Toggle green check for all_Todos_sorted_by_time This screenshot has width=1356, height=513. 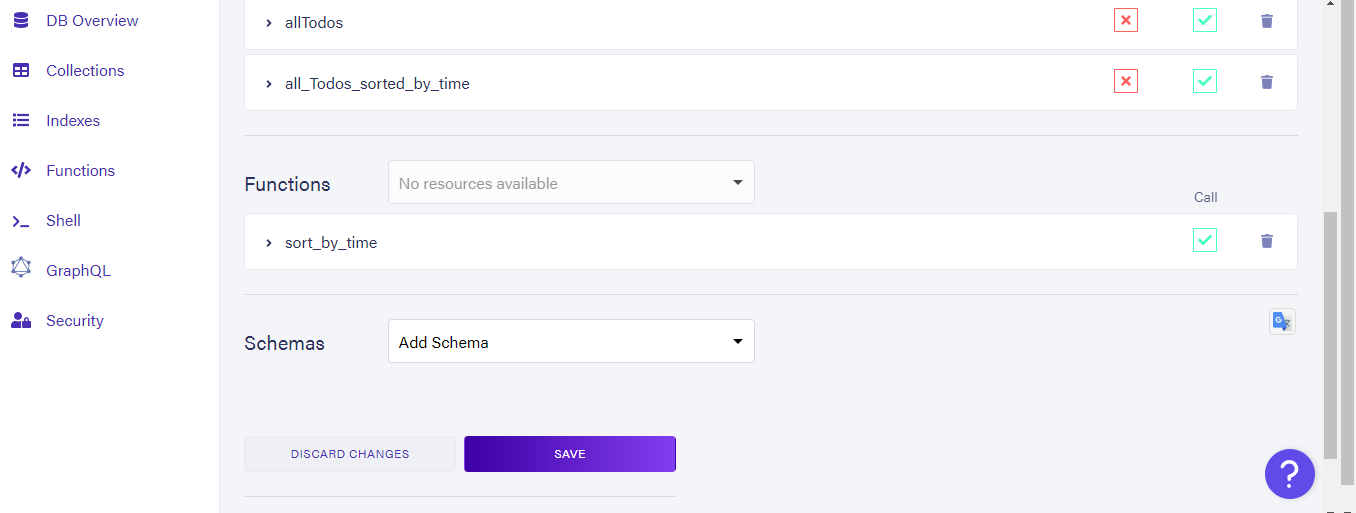[x=1205, y=82]
